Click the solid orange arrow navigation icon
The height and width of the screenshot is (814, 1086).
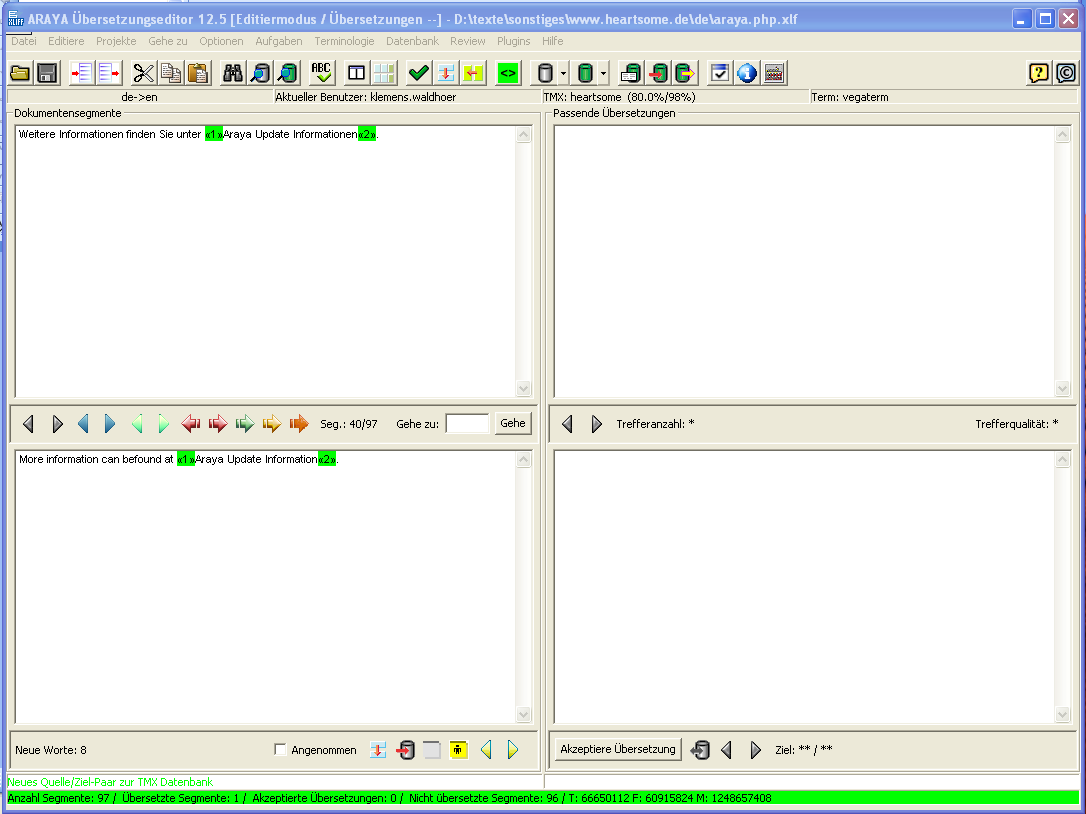tap(299, 424)
